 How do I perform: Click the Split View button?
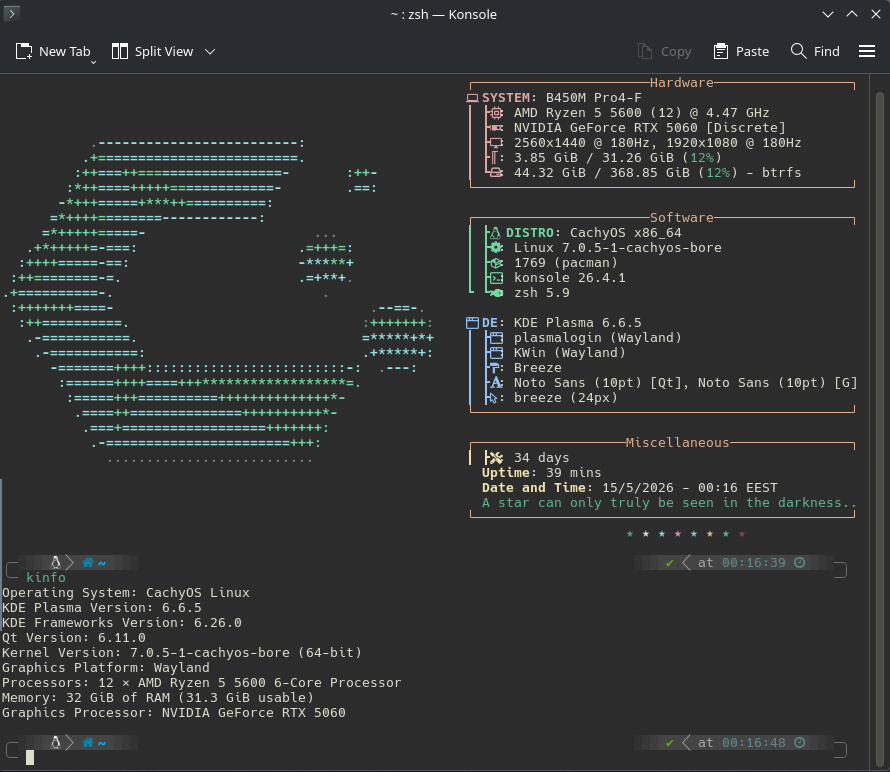pyautogui.click(x=153, y=52)
